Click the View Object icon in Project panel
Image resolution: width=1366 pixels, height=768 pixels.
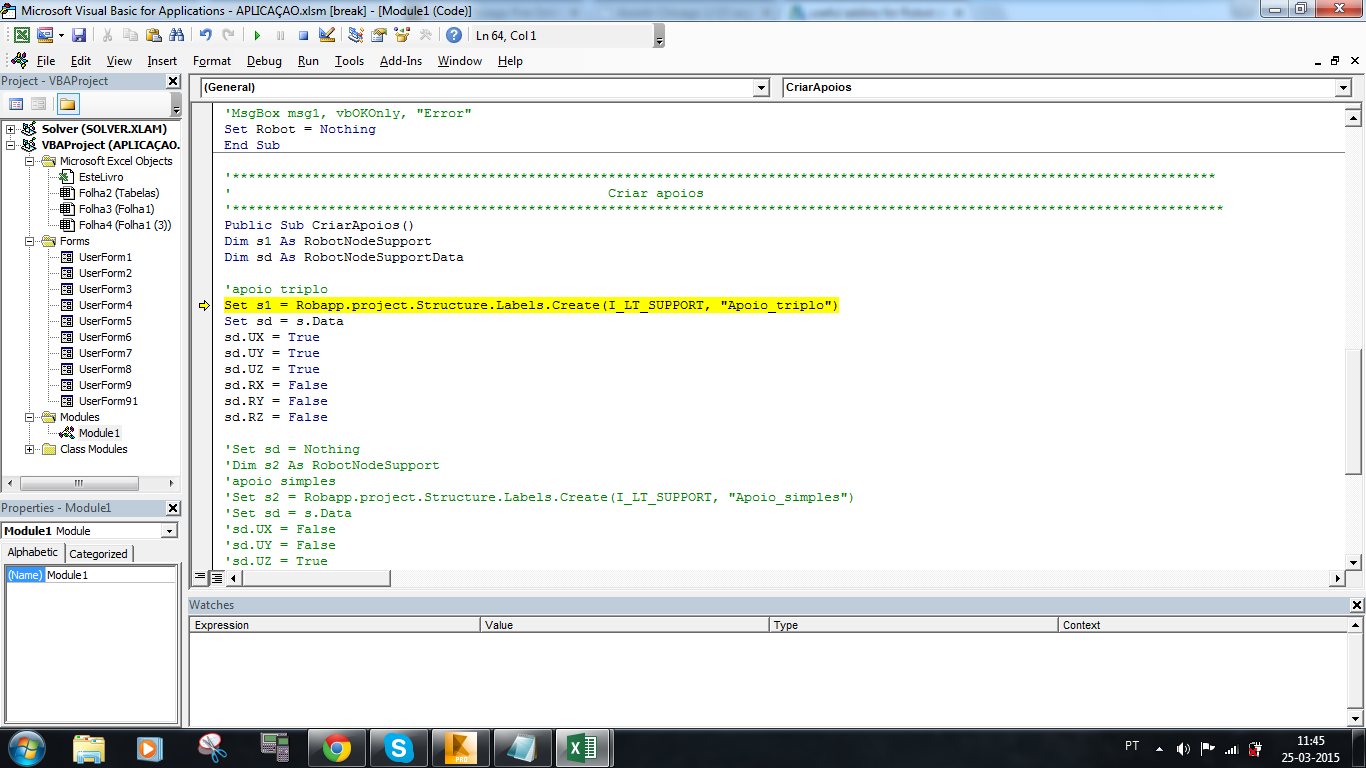pyautogui.click(x=38, y=104)
